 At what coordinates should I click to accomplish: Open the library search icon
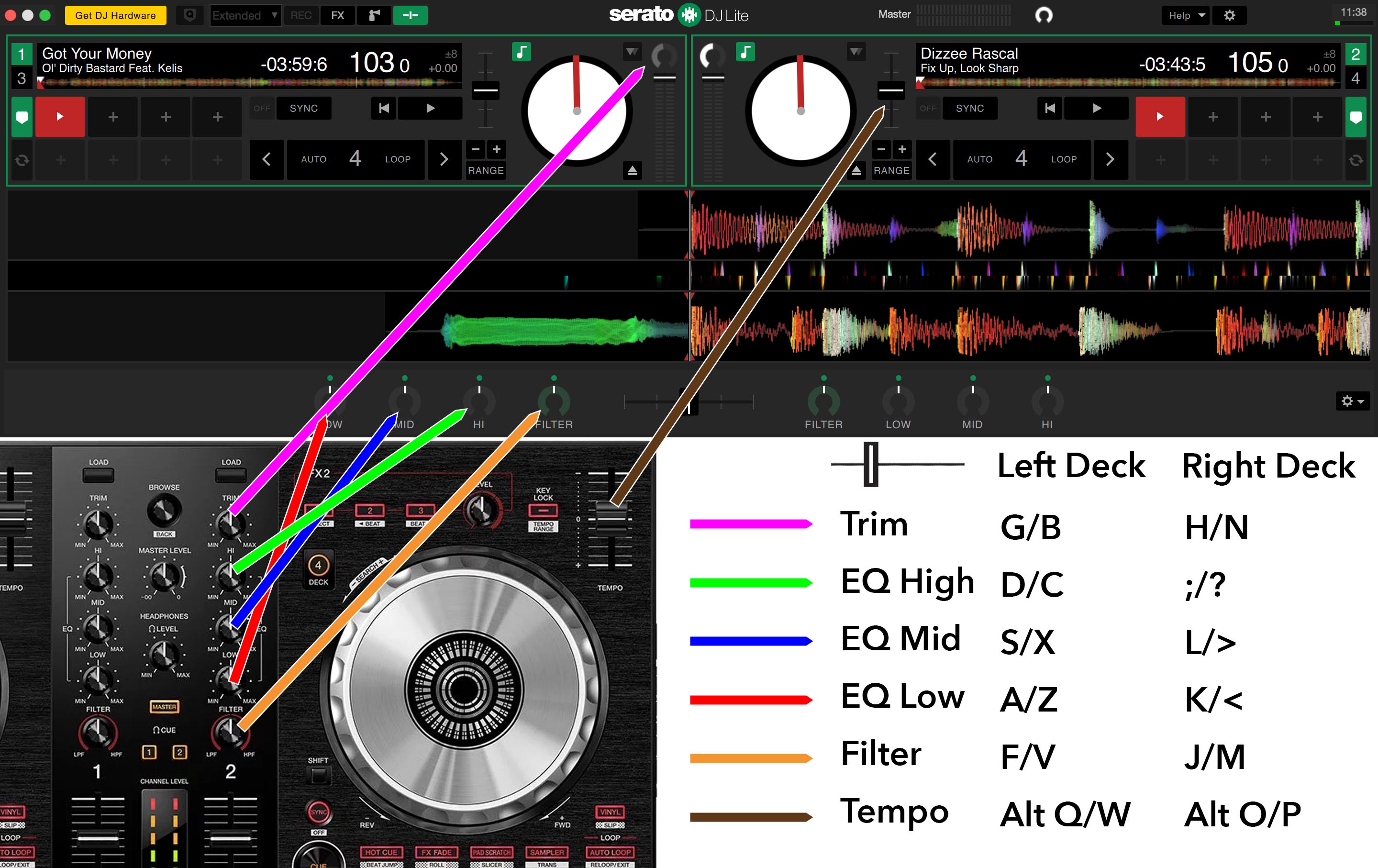(x=190, y=15)
